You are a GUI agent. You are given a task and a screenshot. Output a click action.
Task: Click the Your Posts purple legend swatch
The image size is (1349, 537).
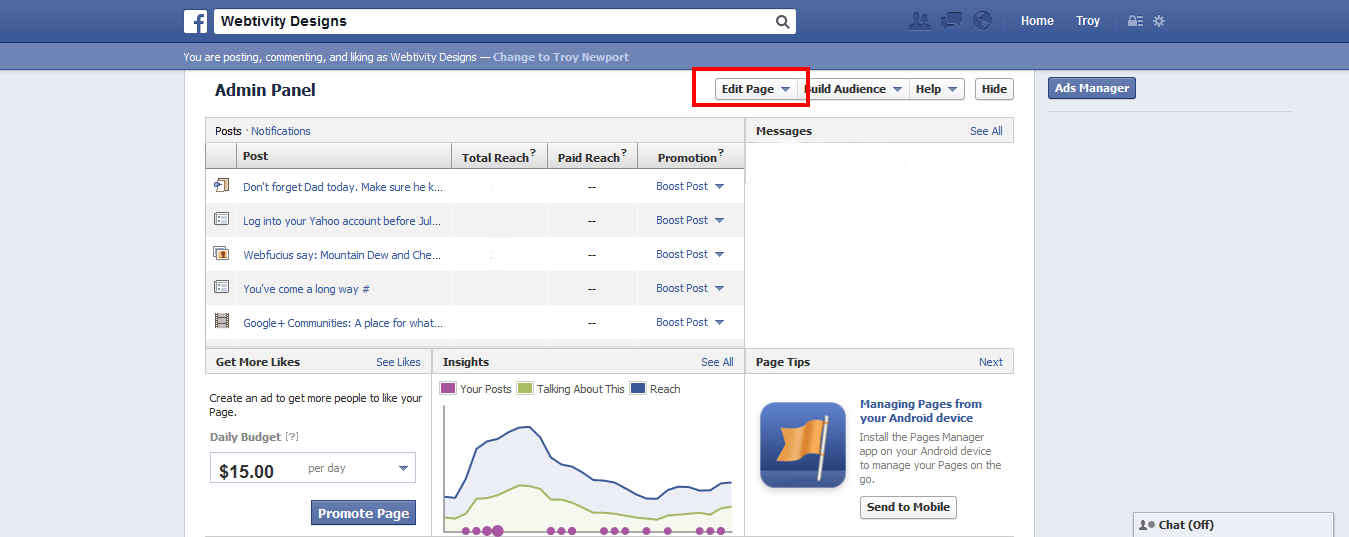click(x=448, y=388)
